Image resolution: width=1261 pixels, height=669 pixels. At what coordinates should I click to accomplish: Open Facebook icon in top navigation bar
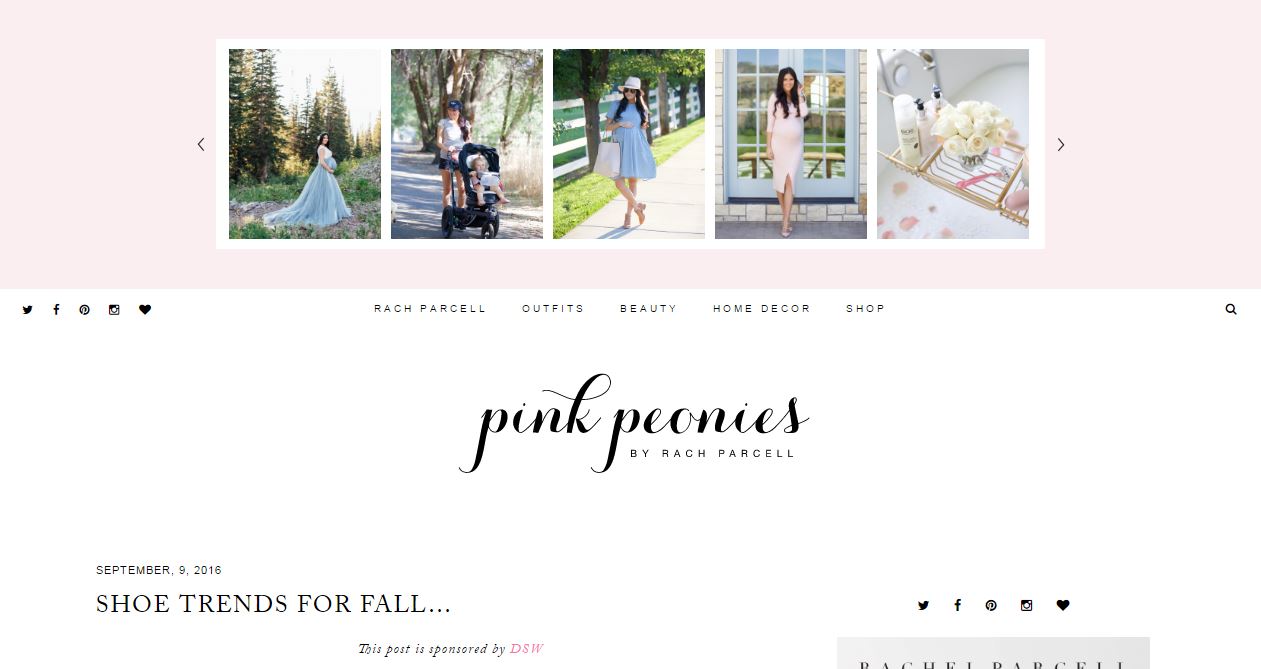[x=56, y=310]
